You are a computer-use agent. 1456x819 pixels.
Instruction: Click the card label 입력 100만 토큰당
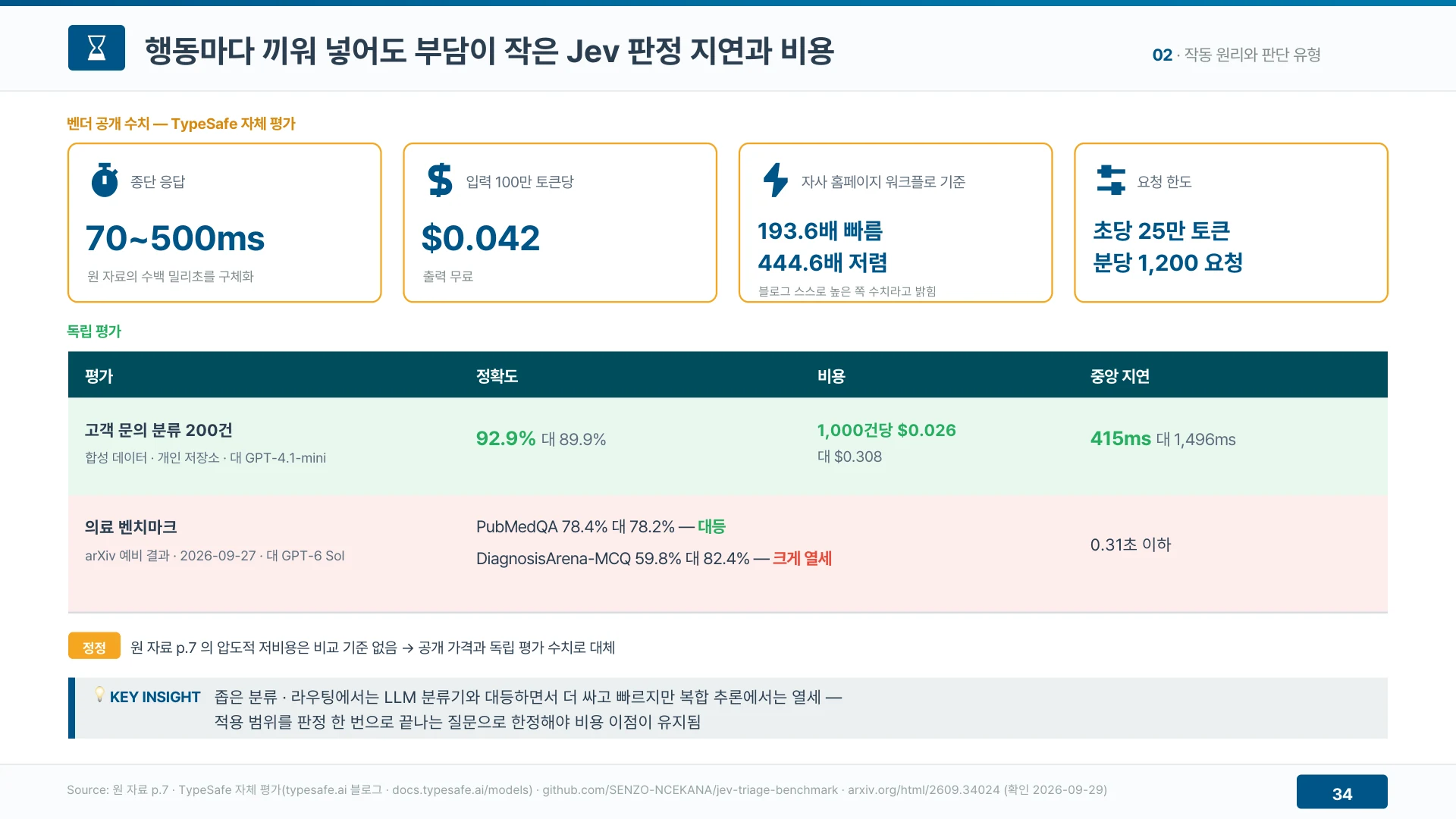click(519, 181)
